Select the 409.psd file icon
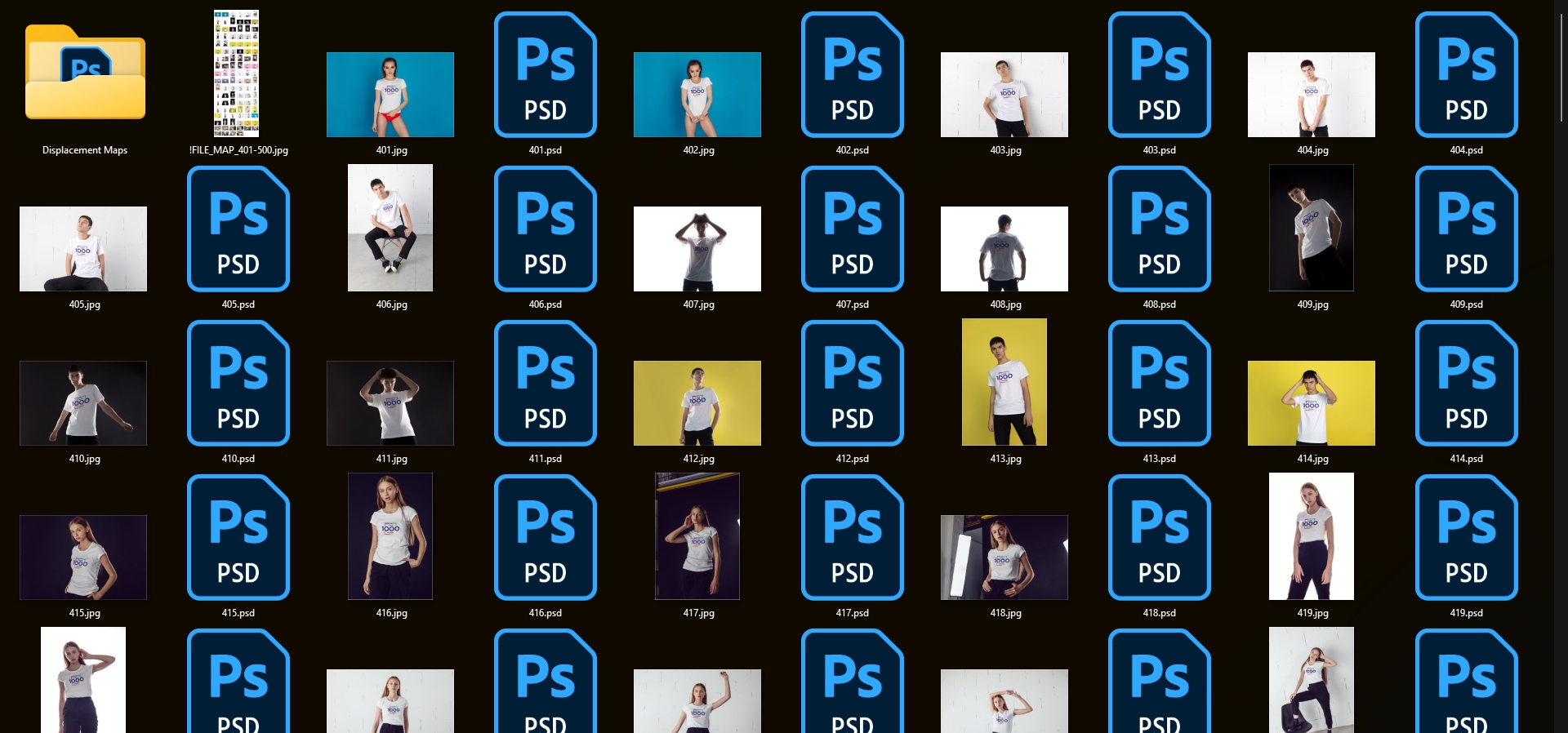 pyautogui.click(x=1466, y=229)
